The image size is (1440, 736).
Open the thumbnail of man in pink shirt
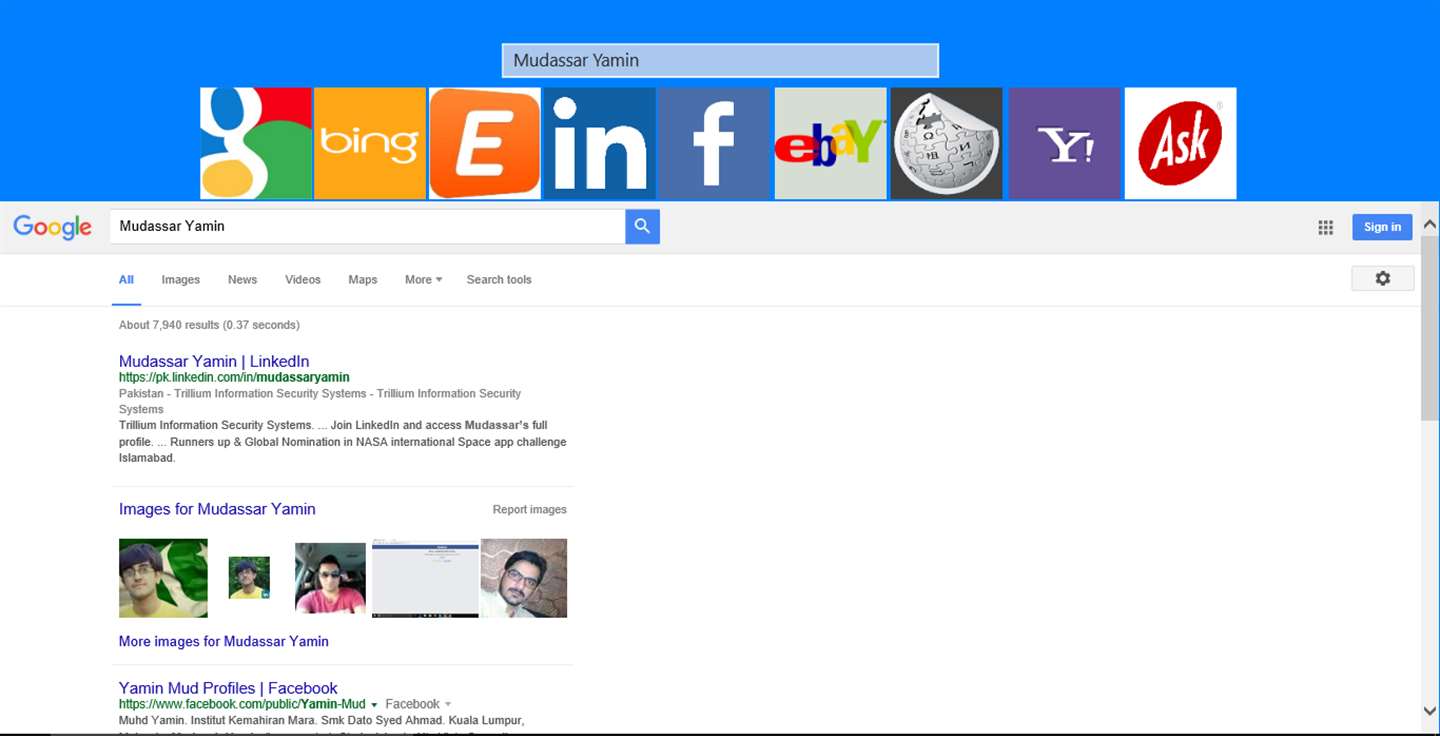pyautogui.click(x=330, y=578)
